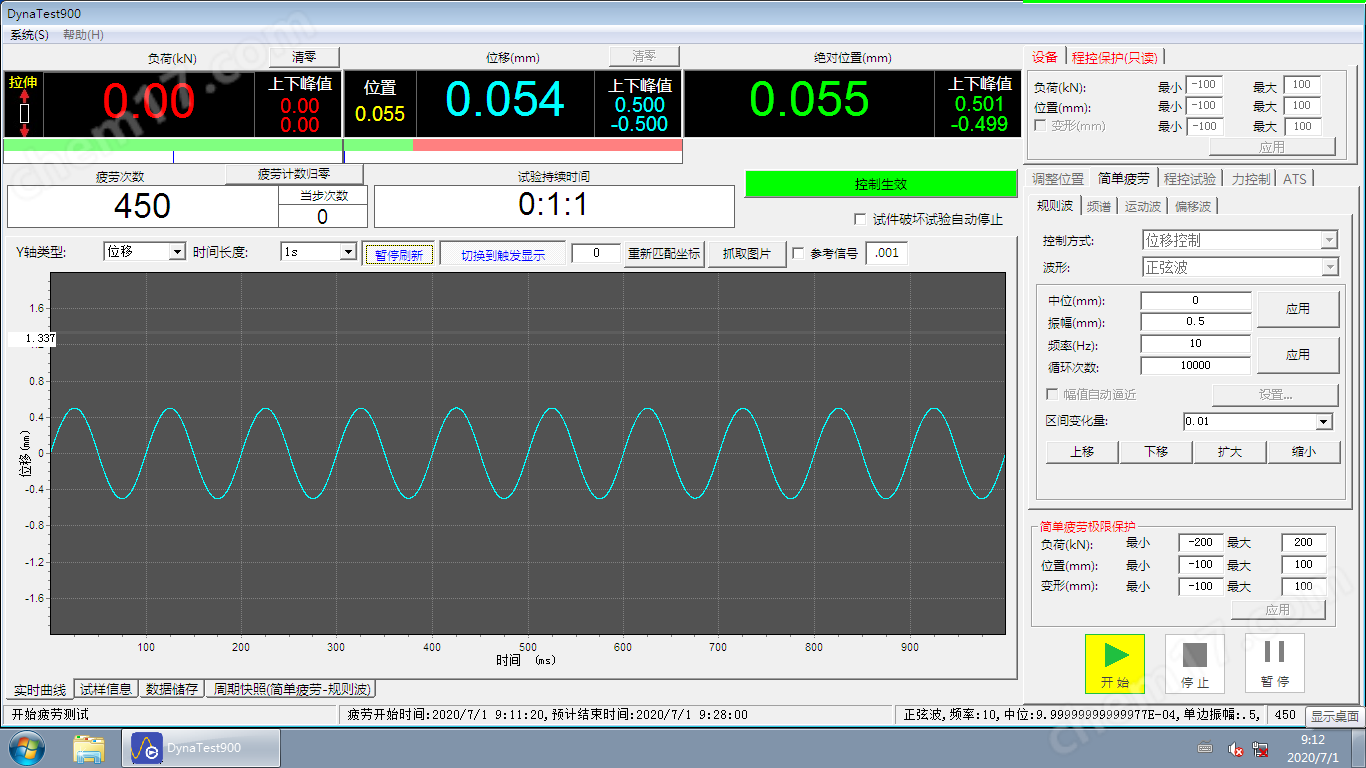Switch to 简单疲劳 tab
The height and width of the screenshot is (768, 1366).
click(x=1123, y=177)
